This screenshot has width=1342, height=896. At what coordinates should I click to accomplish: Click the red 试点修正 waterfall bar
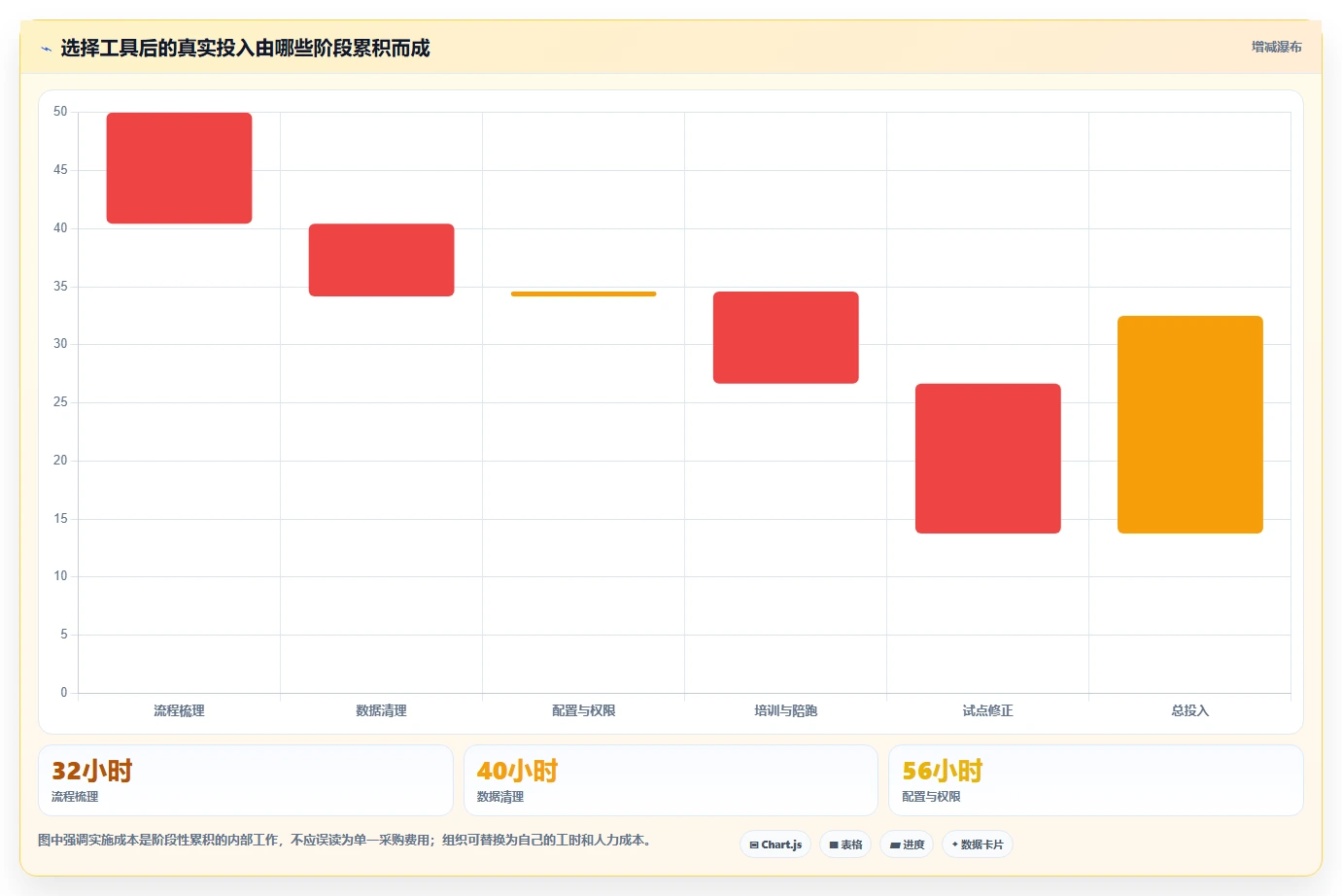click(x=988, y=459)
